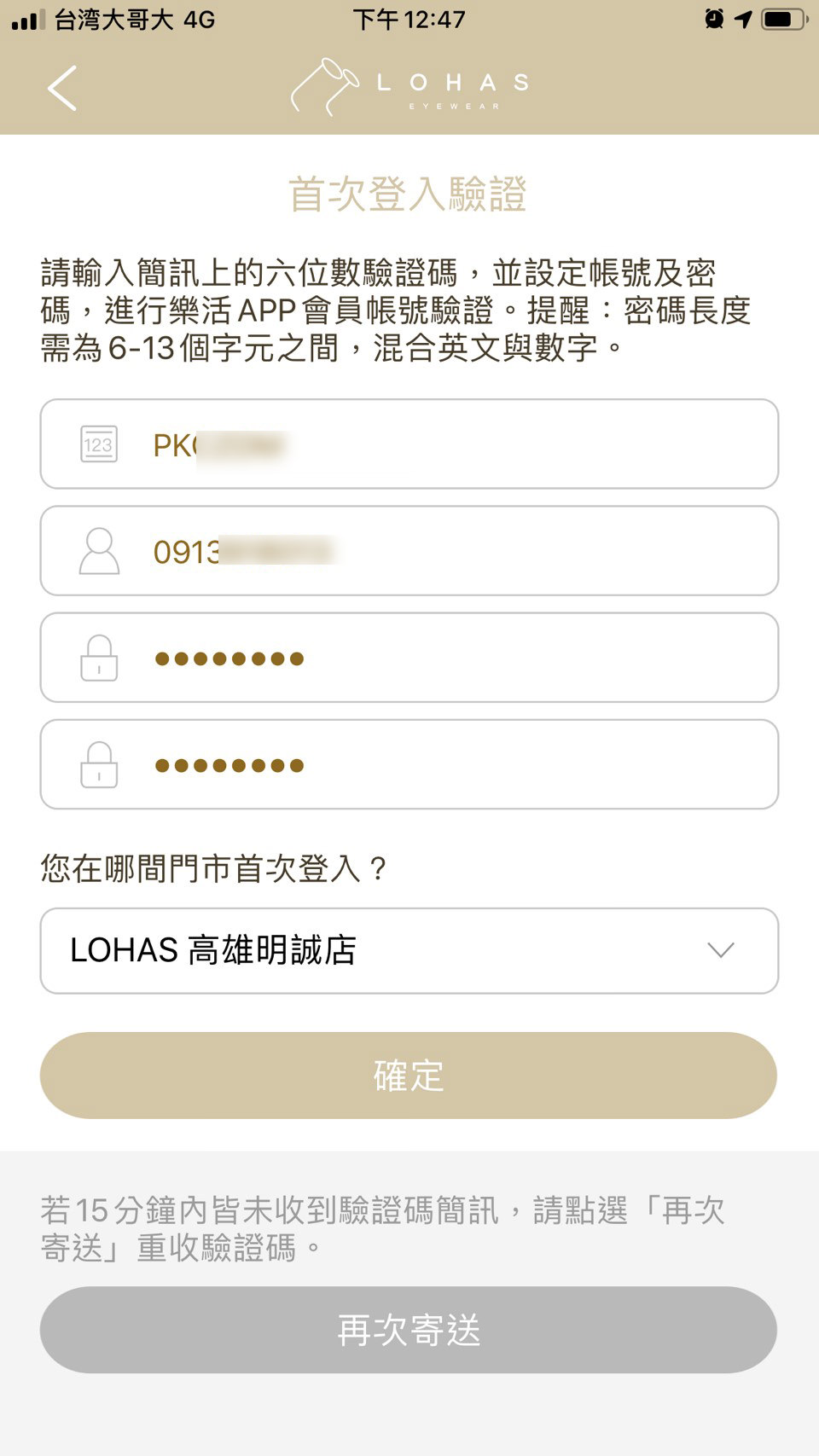This screenshot has height=1456, width=819.
Task: Tap the battery indicator in status bar
Action: pos(783,19)
